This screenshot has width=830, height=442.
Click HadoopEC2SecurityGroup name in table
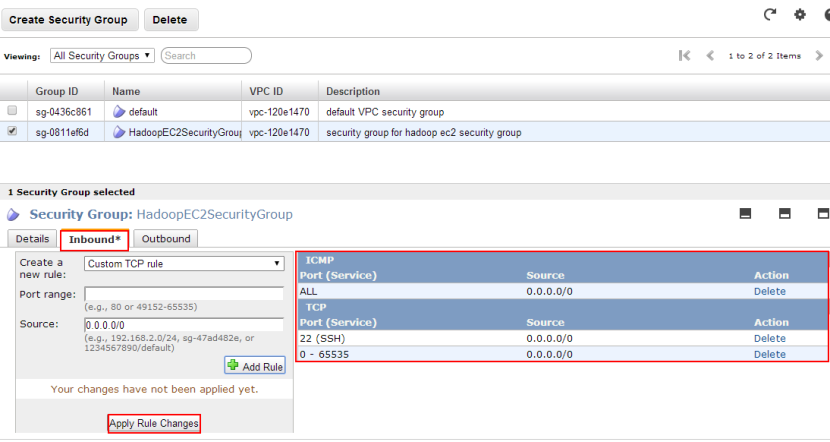point(185,132)
